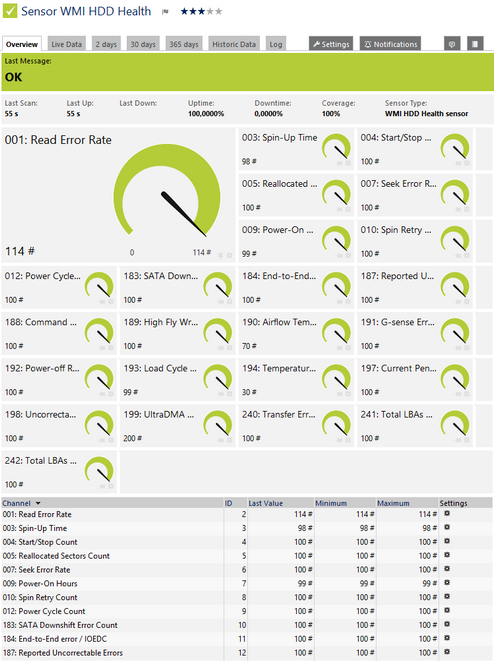Open settings gear for 001: Read Error Rate row
The width and height of the screenshot is (494, 661).
click(447, 513)
